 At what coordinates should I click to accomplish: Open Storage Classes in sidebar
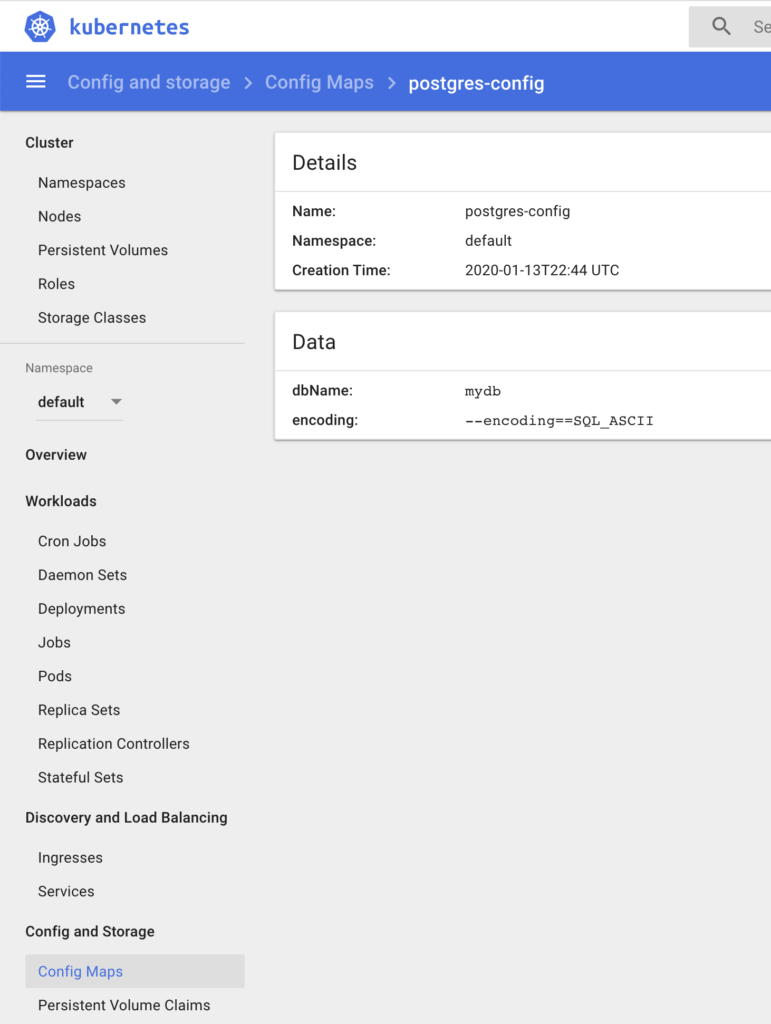pyautogui.click(x=92, y=318)
